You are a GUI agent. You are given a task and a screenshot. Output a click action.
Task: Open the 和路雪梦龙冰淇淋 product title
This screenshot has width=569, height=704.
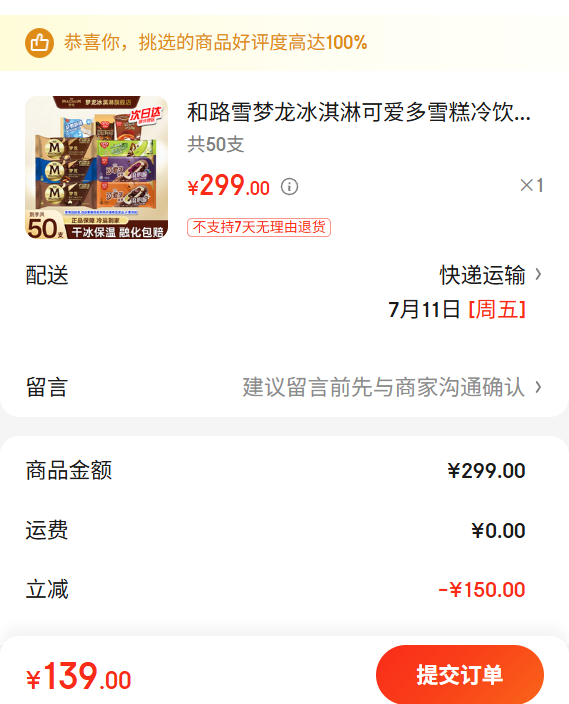[x=358, y=112]
